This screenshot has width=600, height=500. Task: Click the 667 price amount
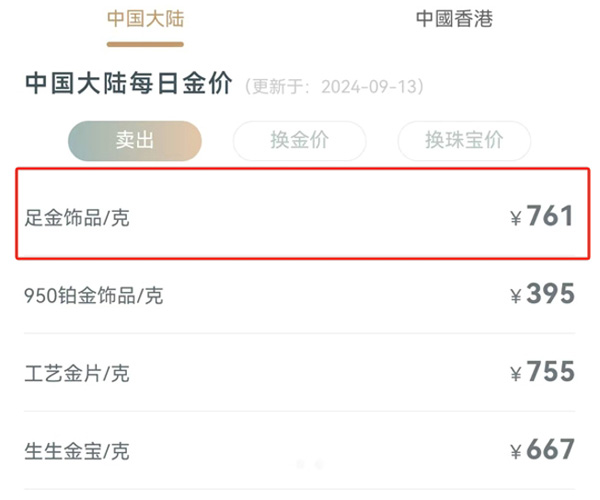pos(550,449)
